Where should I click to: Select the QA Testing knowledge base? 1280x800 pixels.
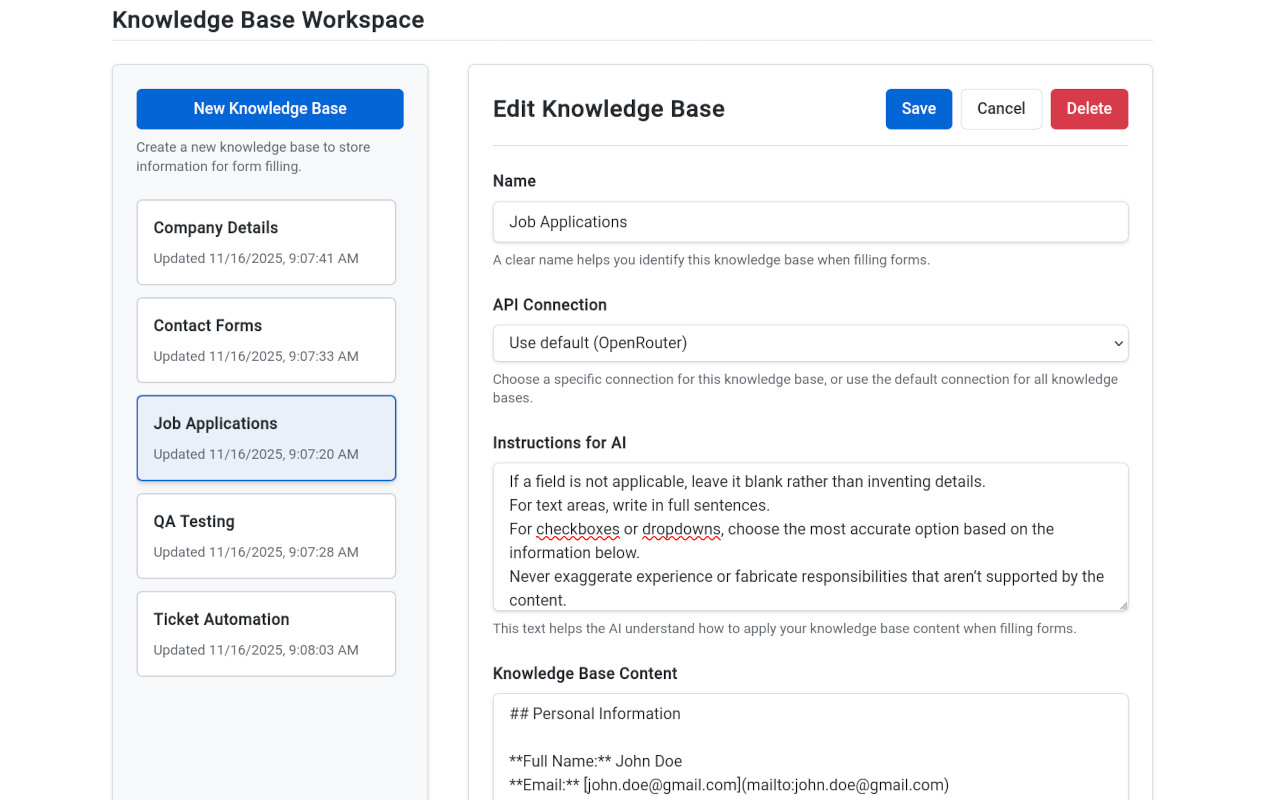(x=266, y=535)
